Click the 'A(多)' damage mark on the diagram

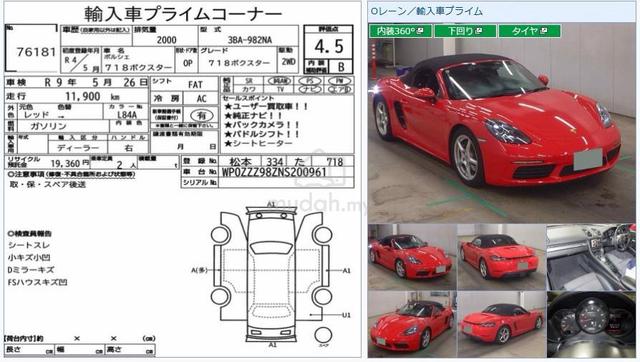point(200,270)
